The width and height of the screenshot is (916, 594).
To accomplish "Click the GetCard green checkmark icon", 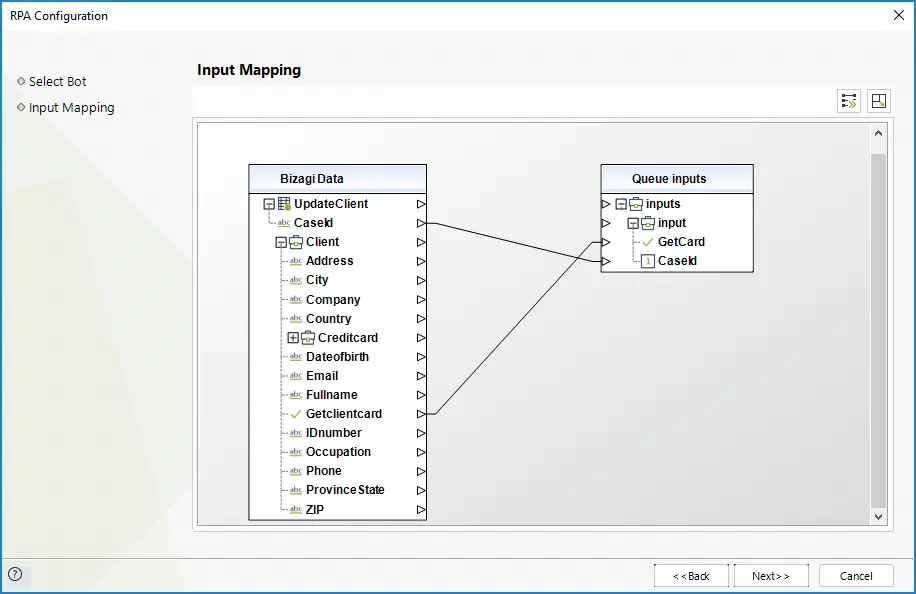I will pos(648,242).
